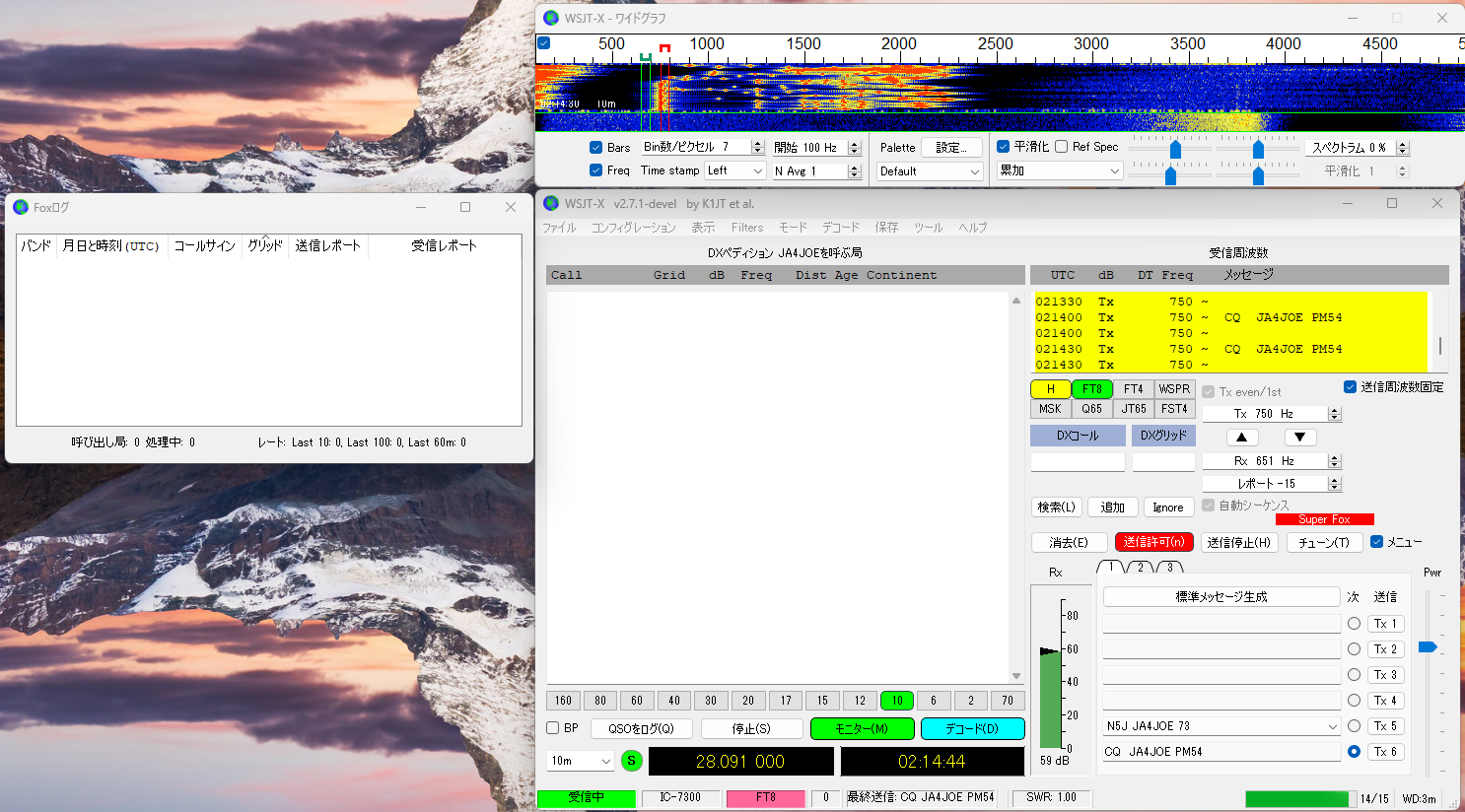Click the green S split indicator button
Viewport: 1465px width, 812px height.
pos(632,761)
